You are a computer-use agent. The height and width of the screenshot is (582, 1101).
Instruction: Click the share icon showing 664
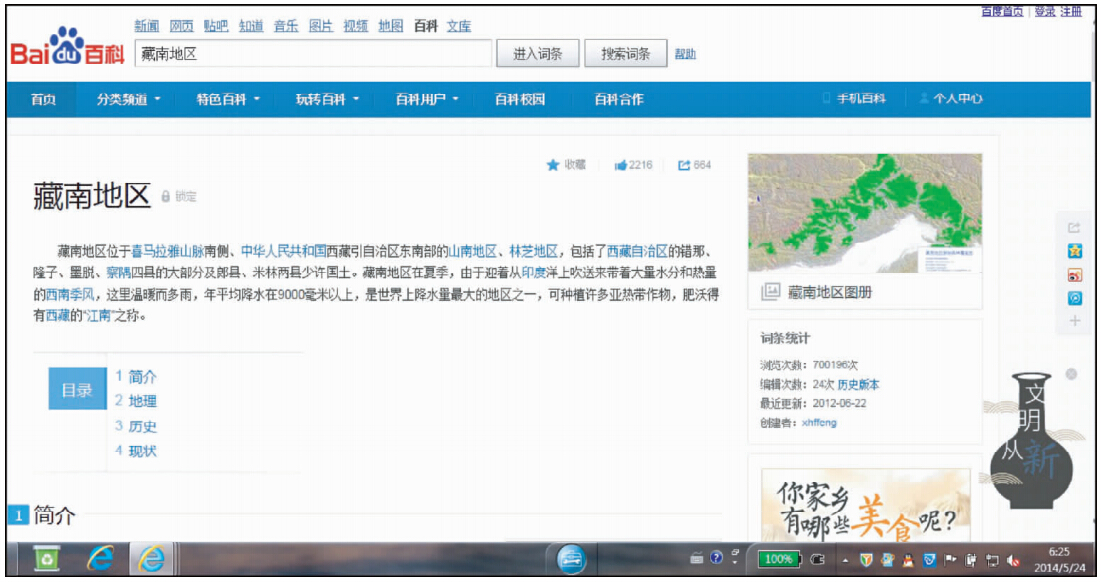(684, 165)
